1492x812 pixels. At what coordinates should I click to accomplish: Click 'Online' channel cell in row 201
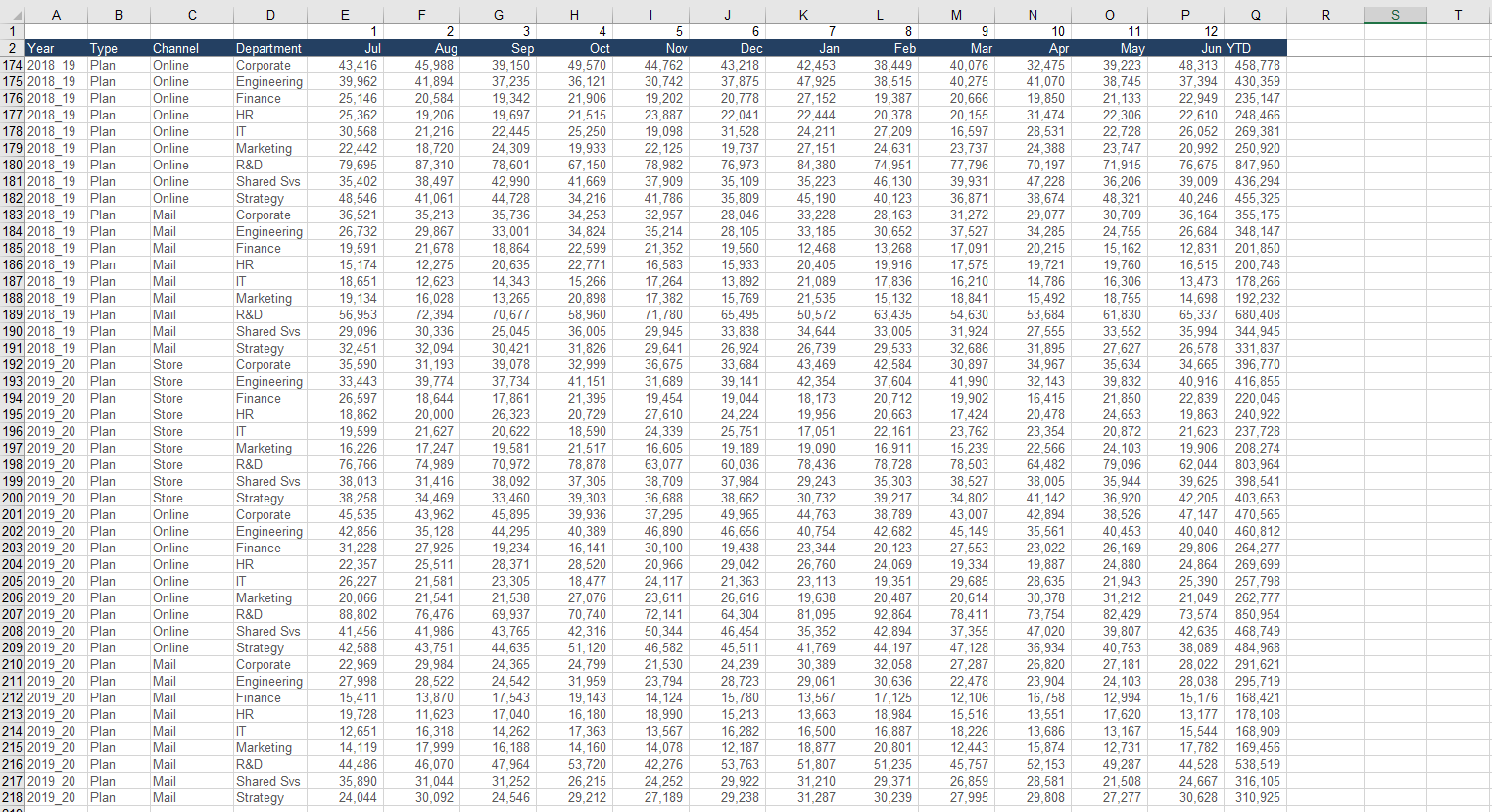point(192,514)
